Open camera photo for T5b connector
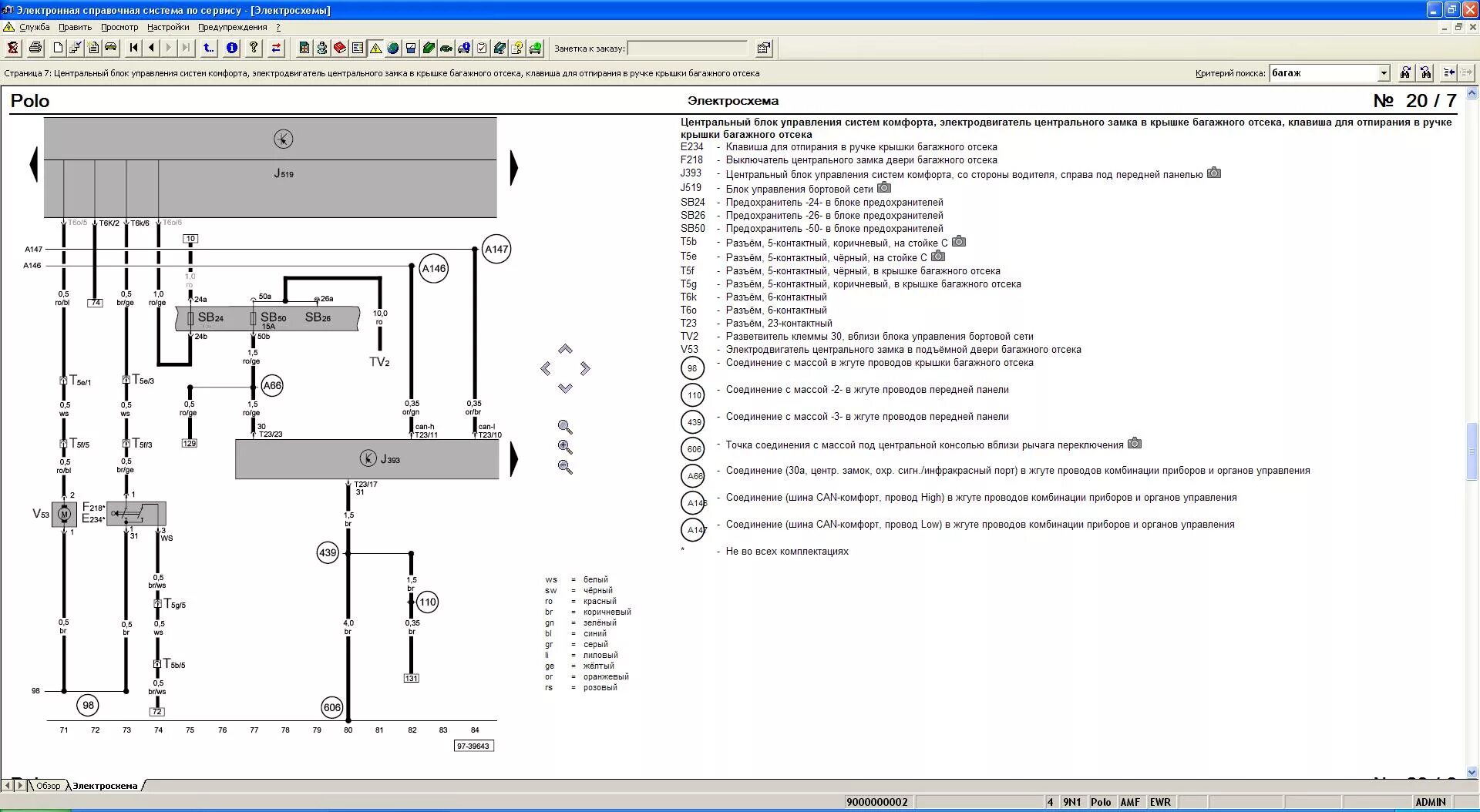Image resolution: width=1480 pixels, height=812 pixels. (x=959, y=241)
